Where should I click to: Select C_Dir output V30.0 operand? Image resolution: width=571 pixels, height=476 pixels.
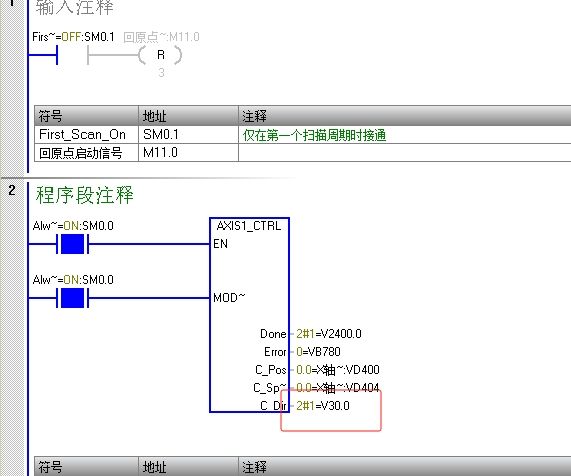323,405
